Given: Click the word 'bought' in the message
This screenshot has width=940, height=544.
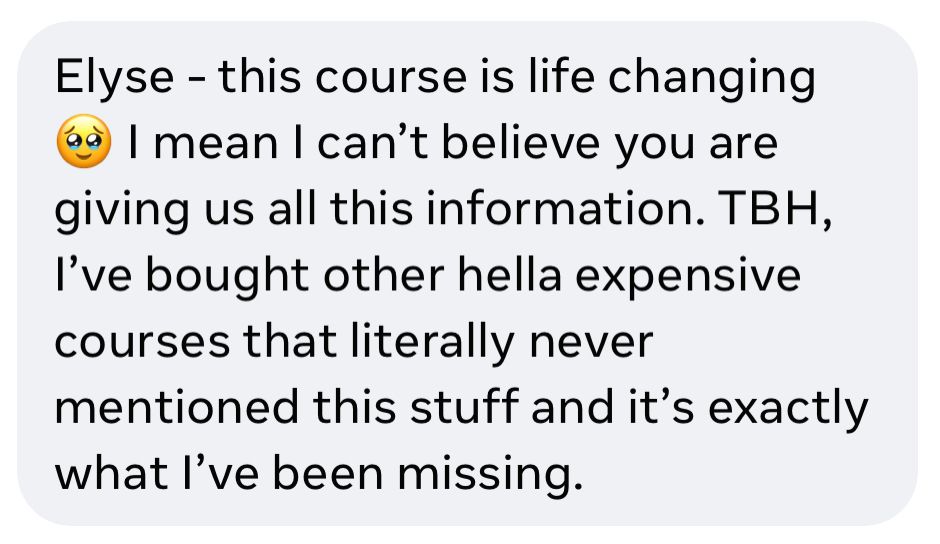Looking at the screenshot, I should coord(227,278).
